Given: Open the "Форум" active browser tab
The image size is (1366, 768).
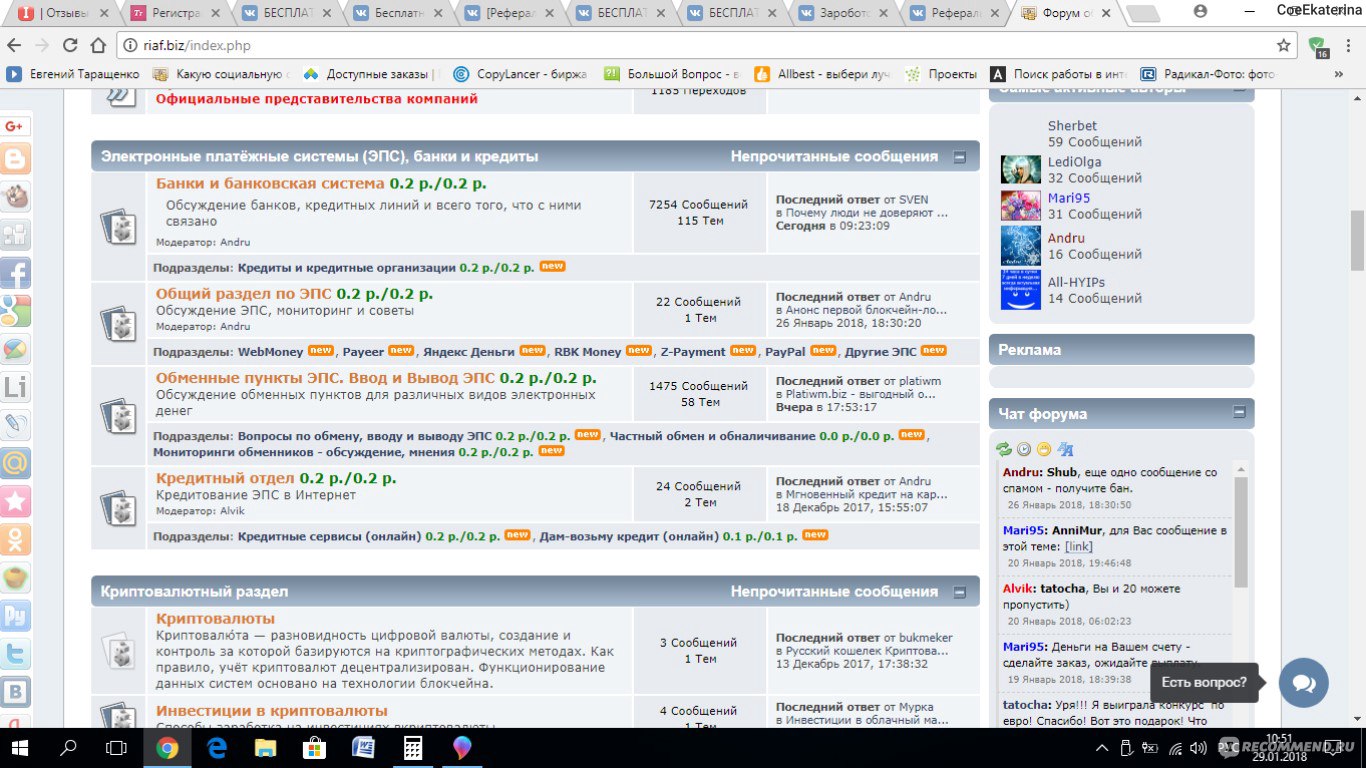Looking at the screenshot, I should (x=1067, y=14).
